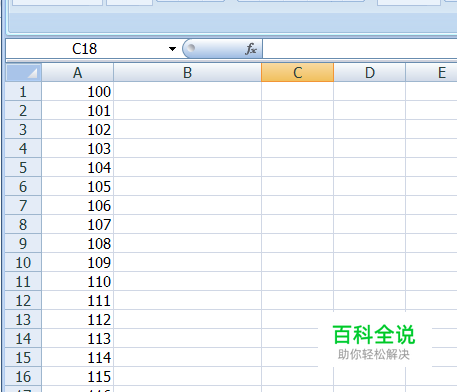Select row 4 header
This screenshot has width=457, height=392.
[23, 148]
